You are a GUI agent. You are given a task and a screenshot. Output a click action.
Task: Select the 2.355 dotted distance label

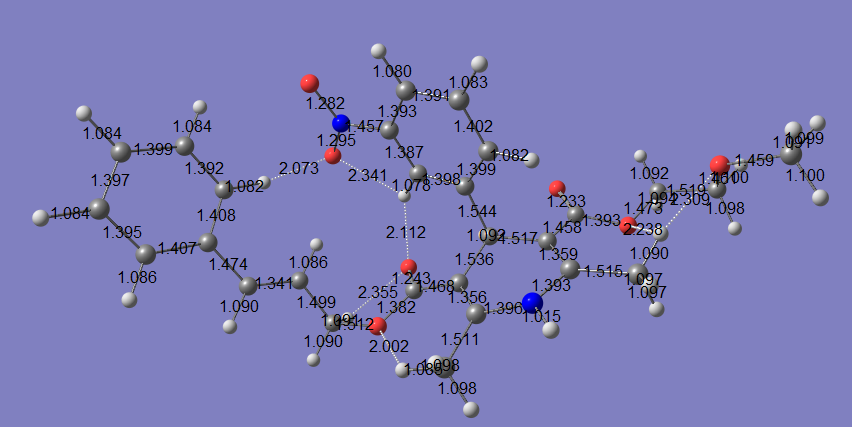tap(377, 292)
